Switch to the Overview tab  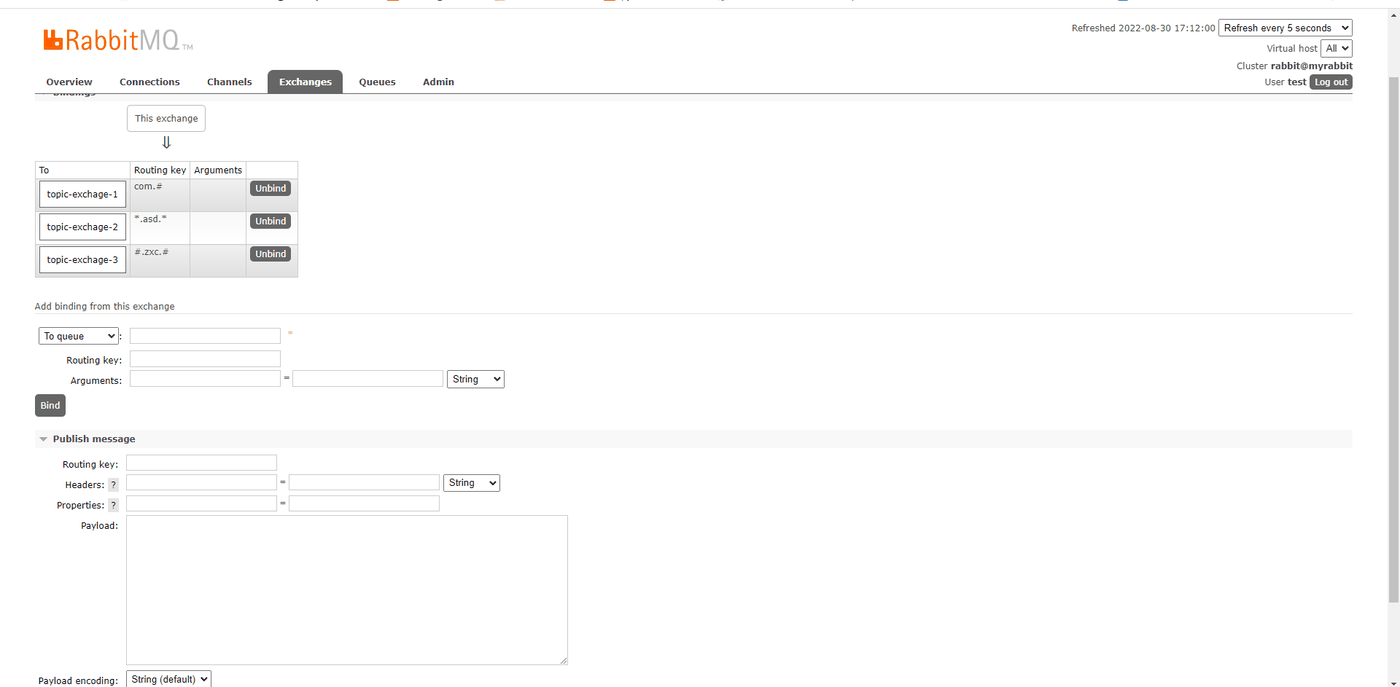pos(69,82)
